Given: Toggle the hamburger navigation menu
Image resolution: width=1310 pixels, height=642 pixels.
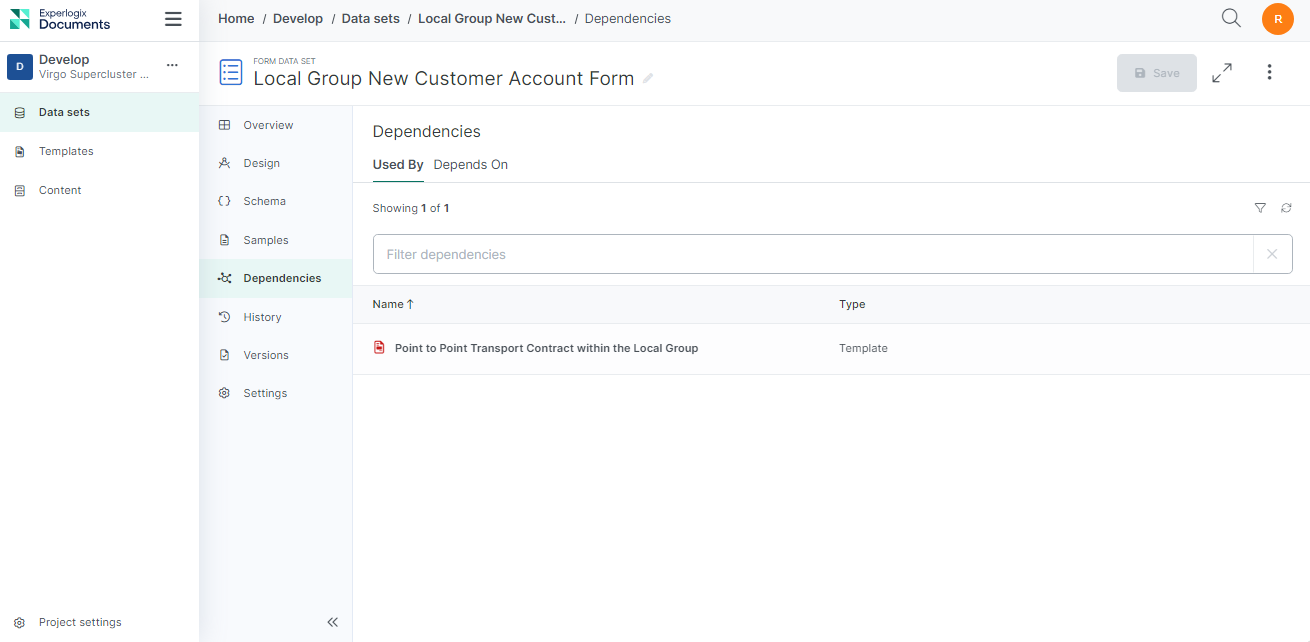Looking at the screenshot, I should pyautogui.click(x=173, y=19).
